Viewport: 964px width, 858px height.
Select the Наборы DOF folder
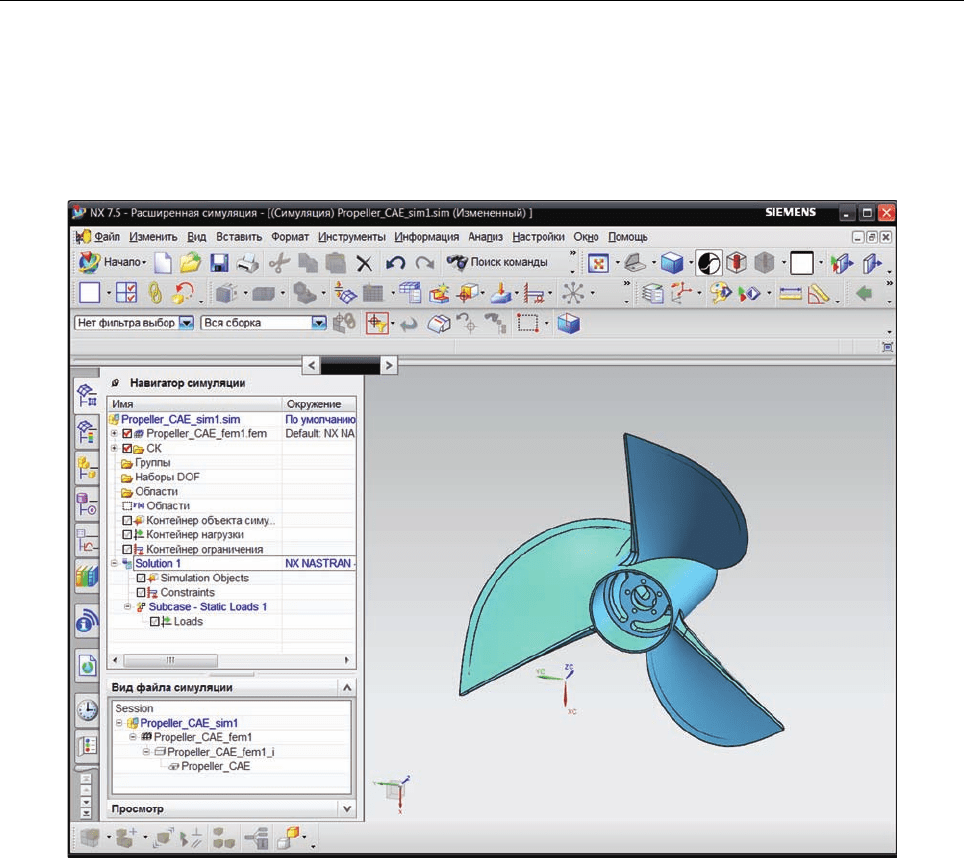tap(167, 478)
